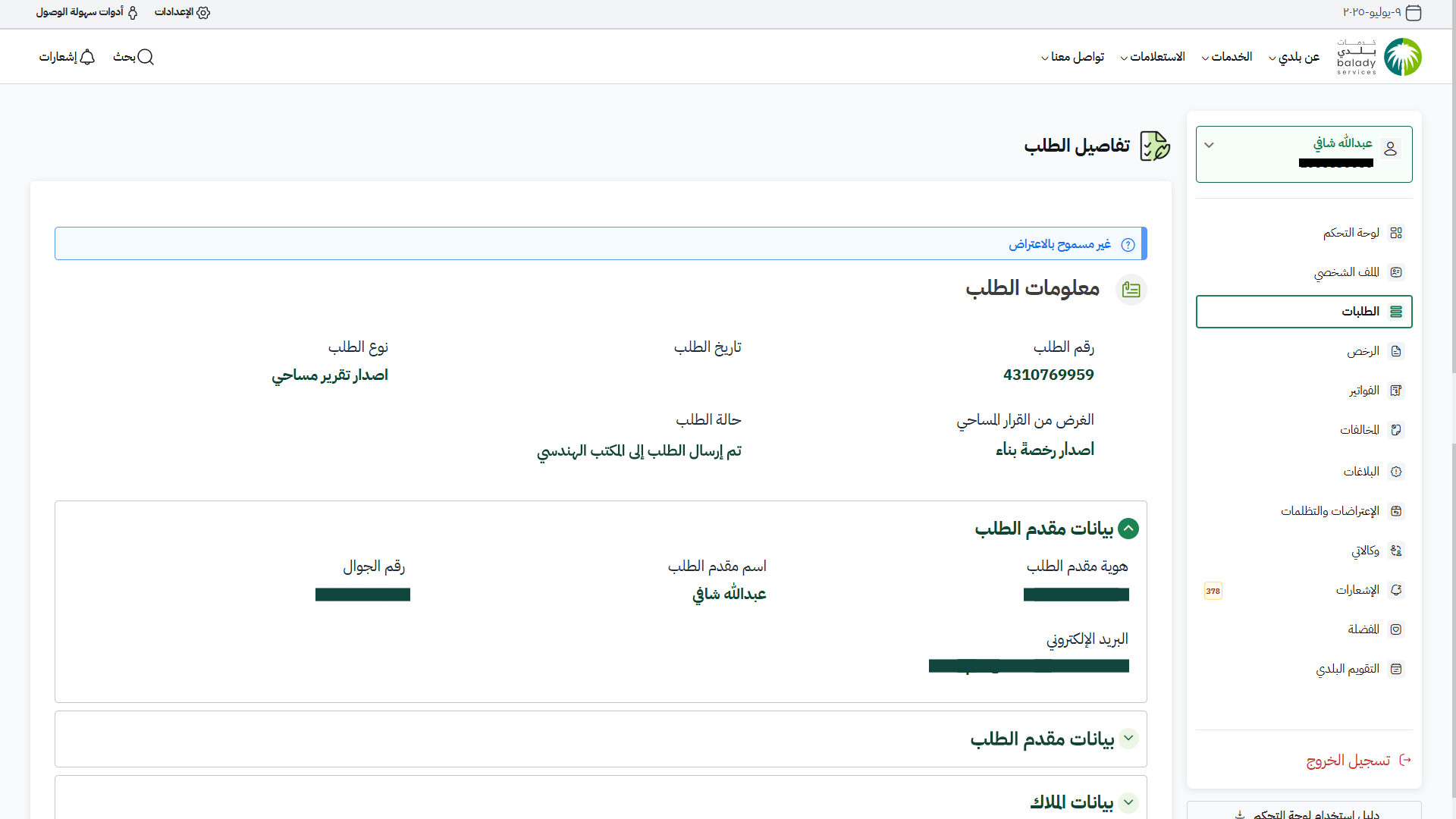This screenshot has width=1456, height=819.
Task: Open dashboard (لوحة التحكم) sidebar icon
Action: tap(1396, 233)
